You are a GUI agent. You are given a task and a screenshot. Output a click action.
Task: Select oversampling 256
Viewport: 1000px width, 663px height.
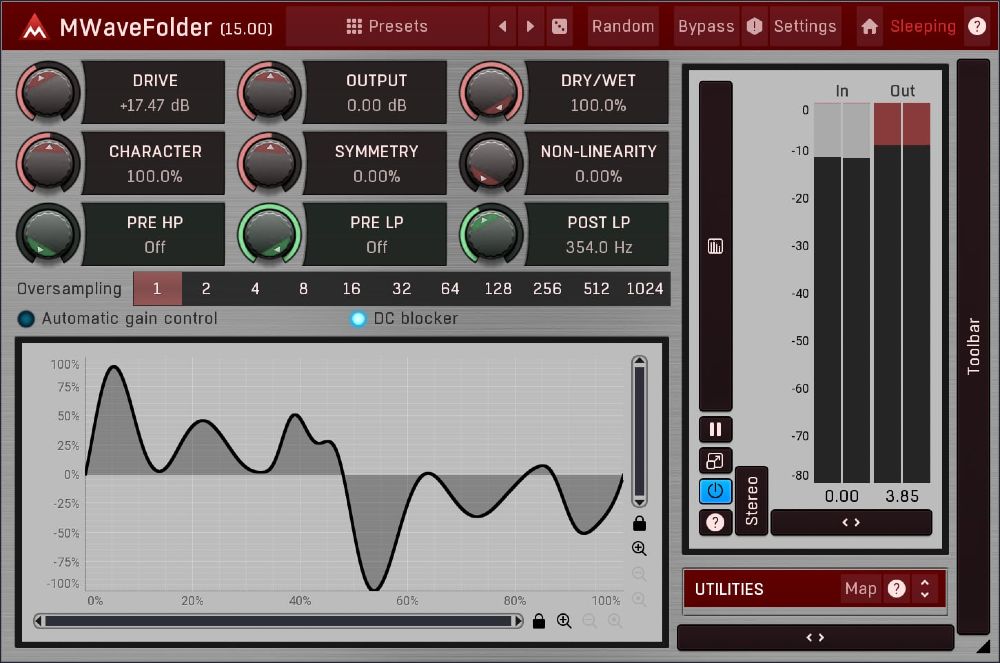547,289
